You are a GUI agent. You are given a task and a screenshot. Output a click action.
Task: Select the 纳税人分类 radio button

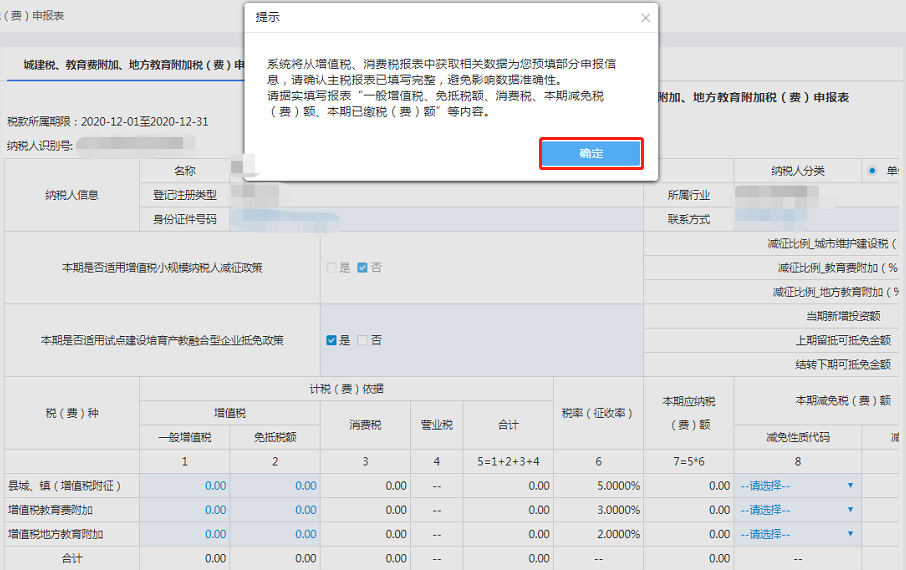873,171
